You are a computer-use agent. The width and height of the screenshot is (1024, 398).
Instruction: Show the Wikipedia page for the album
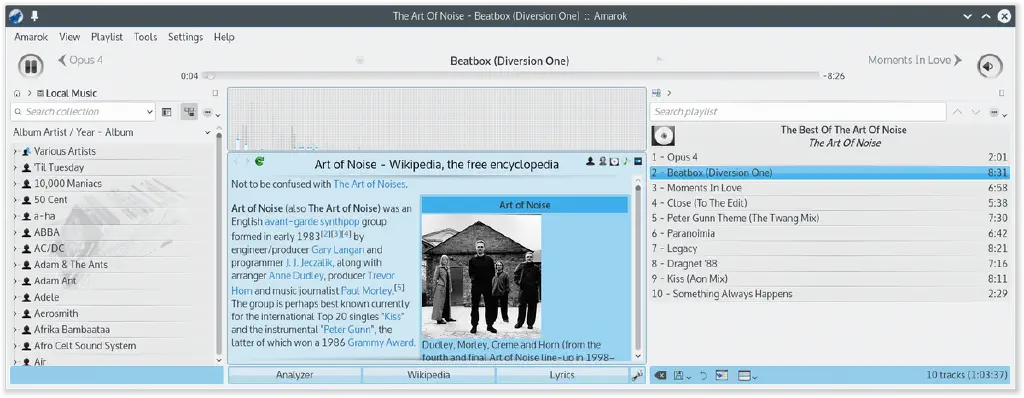[614, 161]
